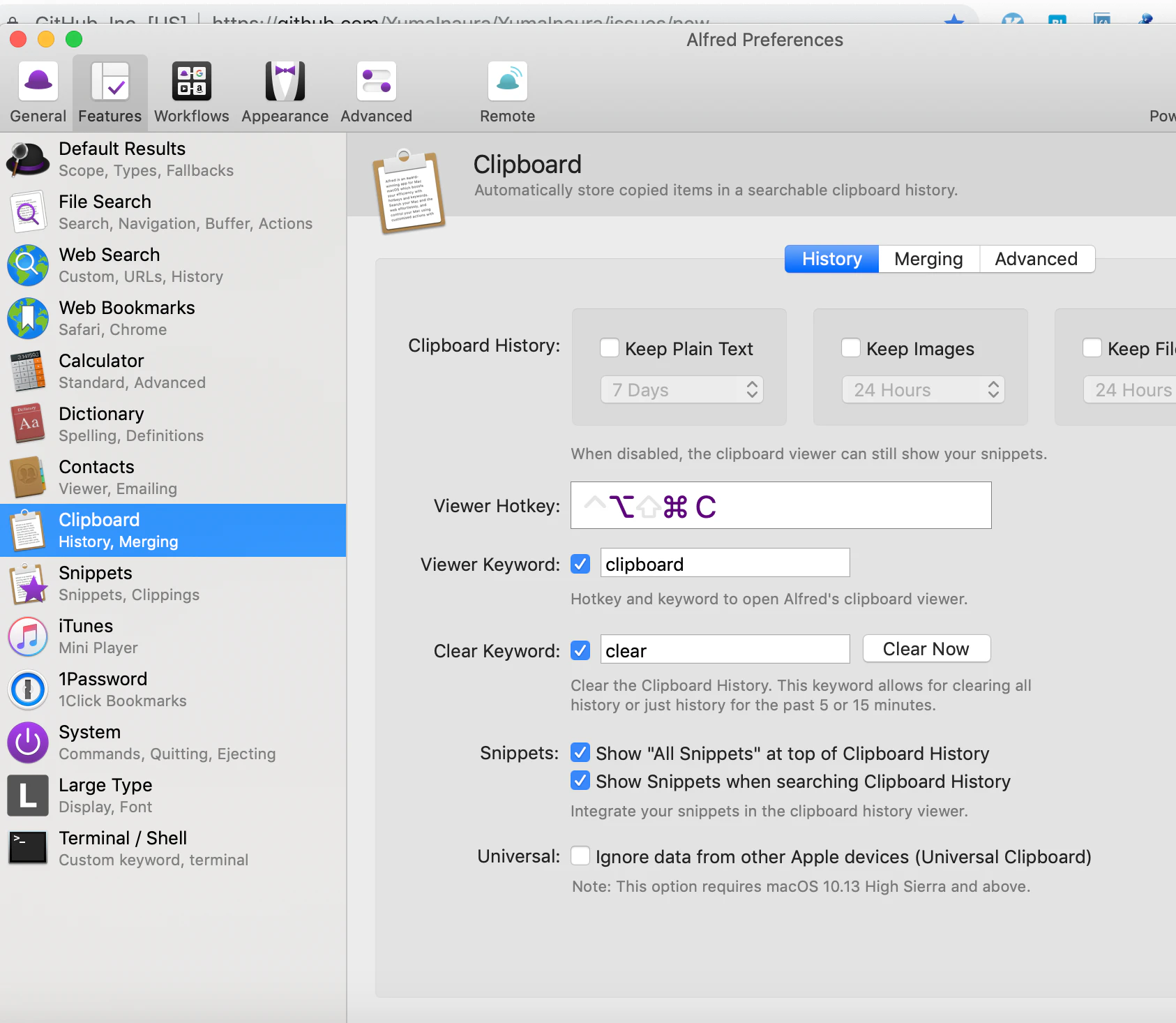The width and height of the screenshot is (1176, 1023).
Task: Toggle the Keep Files checkbox
Action: pyautogui.click(x=1092, y=348)
